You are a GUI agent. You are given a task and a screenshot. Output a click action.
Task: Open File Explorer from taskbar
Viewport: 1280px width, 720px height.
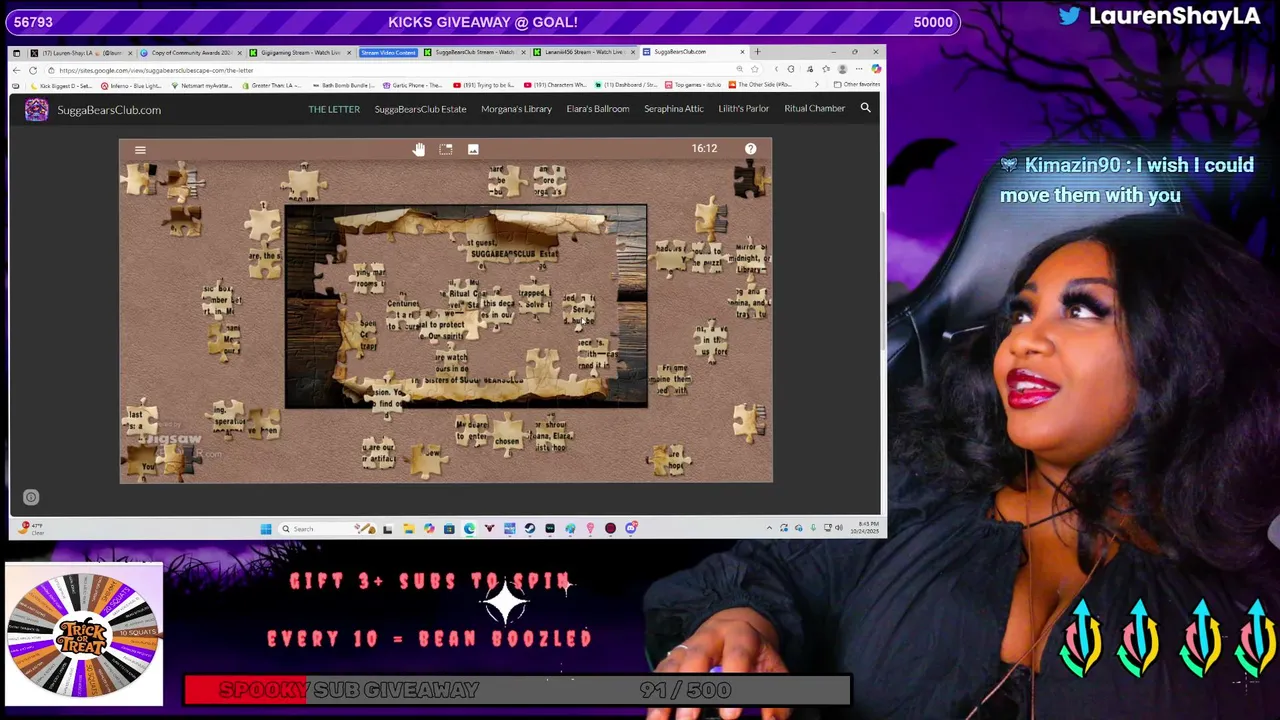408,528
